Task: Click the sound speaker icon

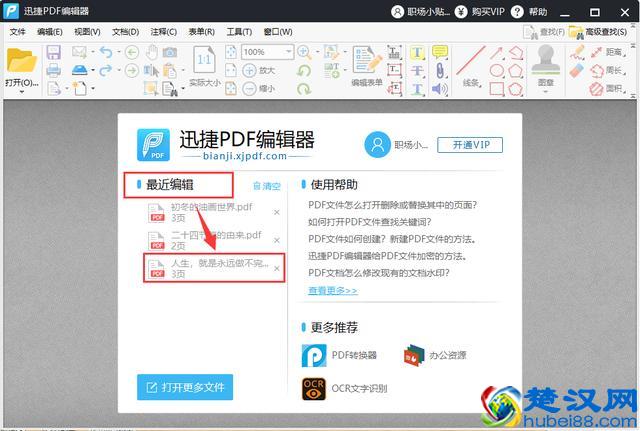Action: pos(439,89)
